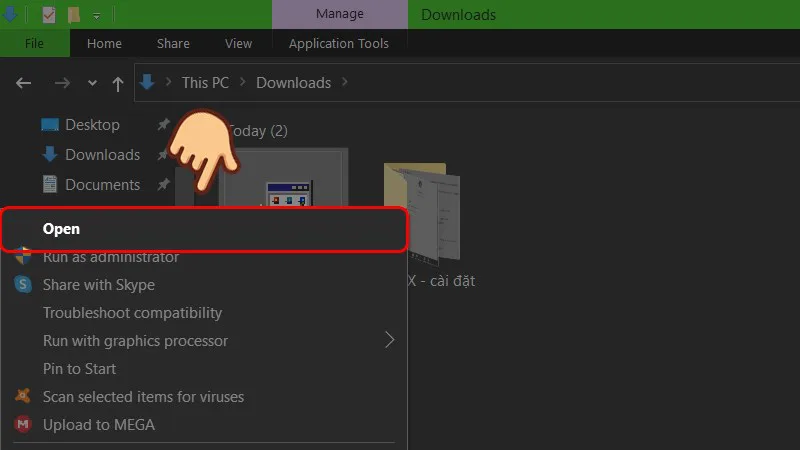Click the pin icon next to Desktop
Viewport: 800px width, 450px height.
(x=163, y=125)
